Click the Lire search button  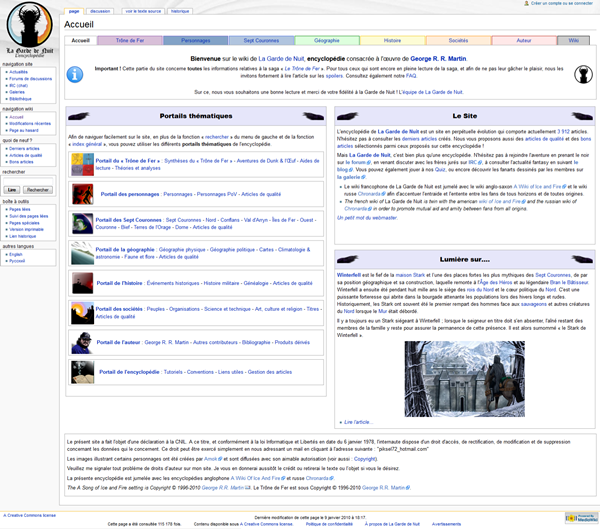12,190
